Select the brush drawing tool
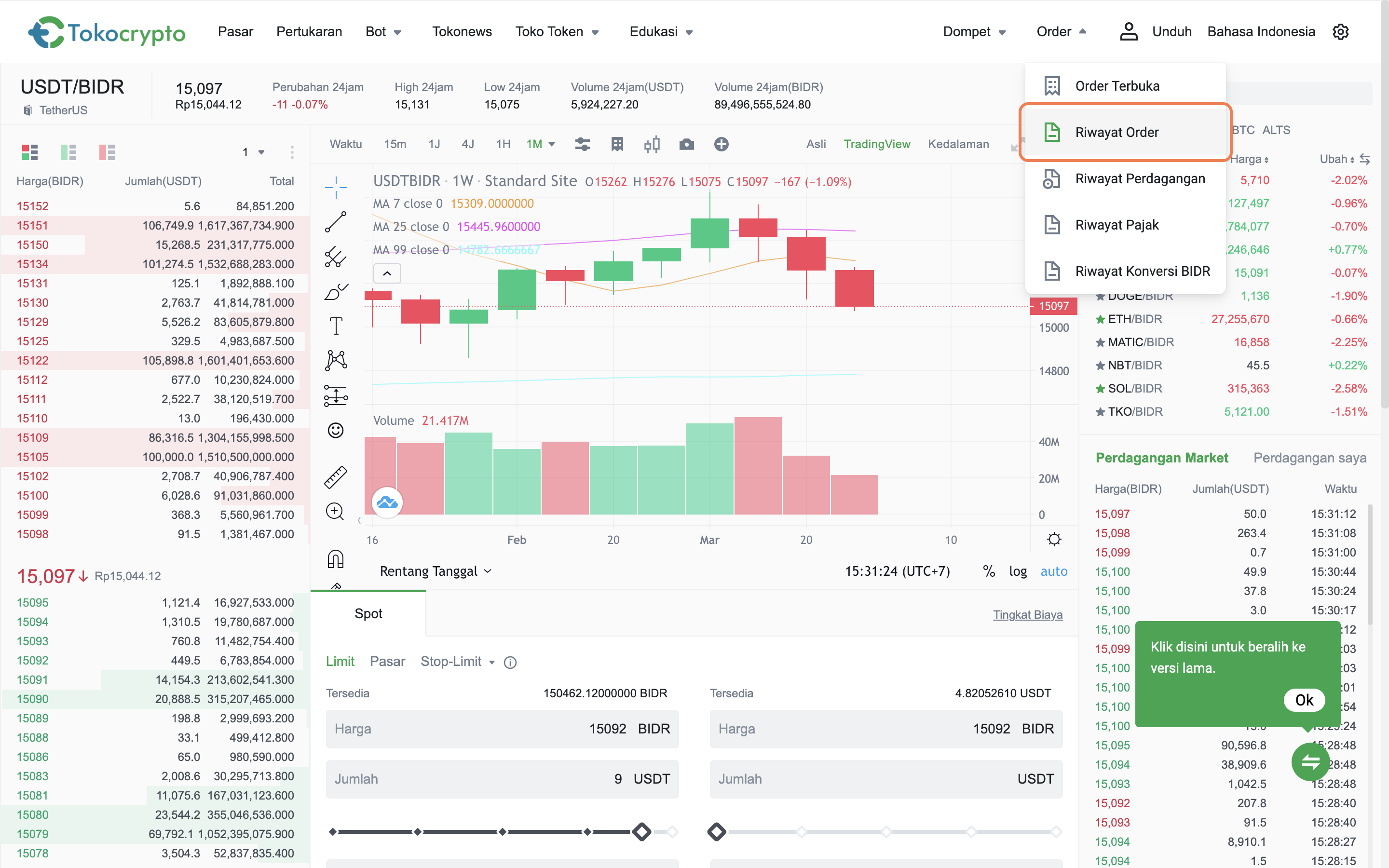Image resolution: width=1389 pixels, height=868 pixels. coord(336,292)
